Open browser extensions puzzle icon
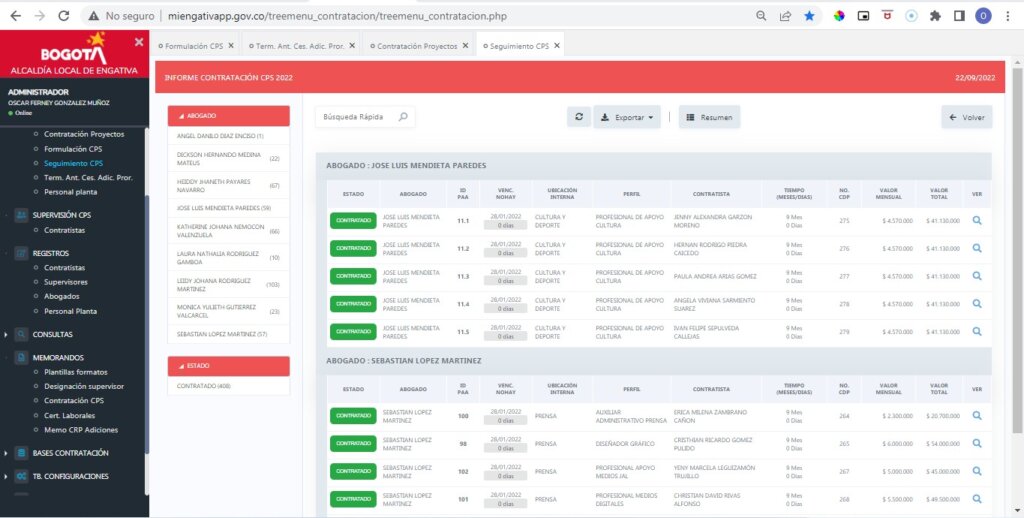Image resolution: width=1024 pixels, height=518 pixels. [935, 16]
